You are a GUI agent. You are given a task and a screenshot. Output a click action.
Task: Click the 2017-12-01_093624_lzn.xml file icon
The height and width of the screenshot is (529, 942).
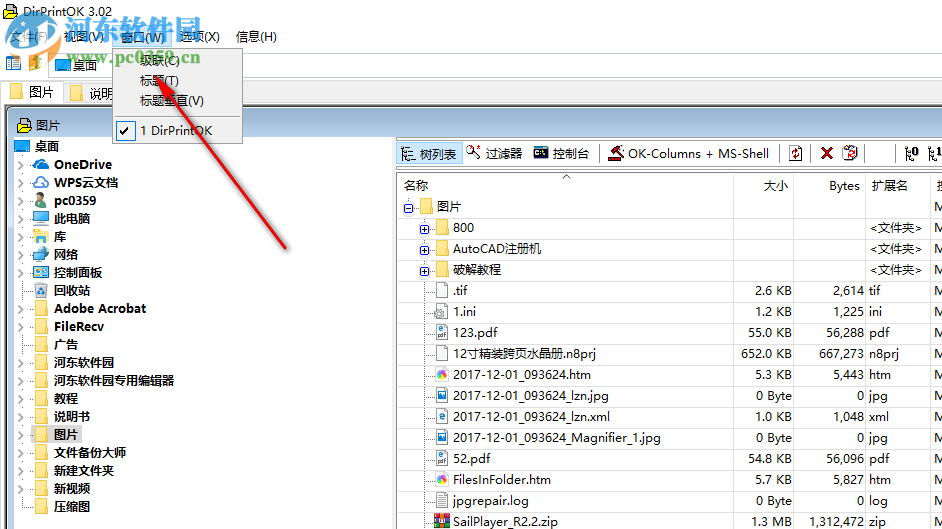coord(442,416)
